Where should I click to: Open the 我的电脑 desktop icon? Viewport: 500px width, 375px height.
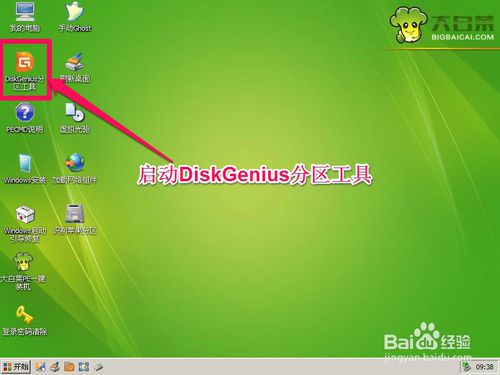pos(25,17)
